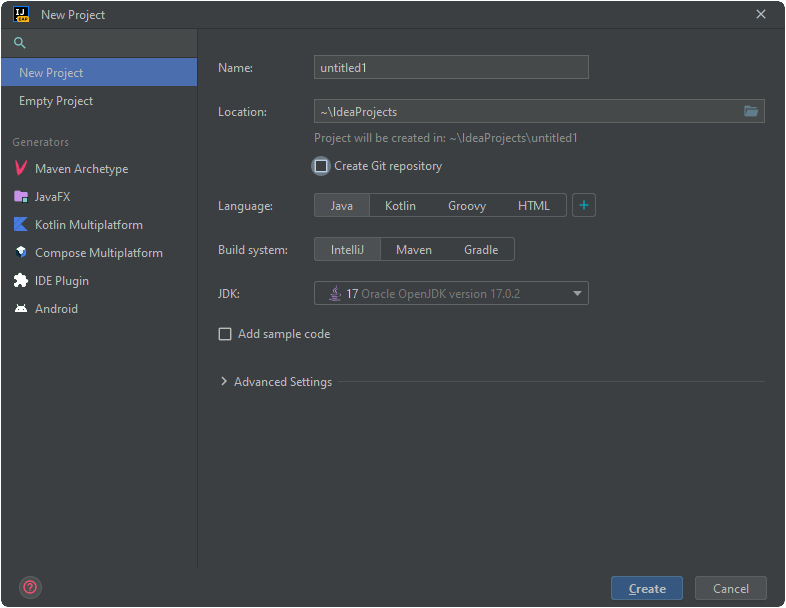Choose Kotlin Multiplatform generator label
786x608 pixels.
tap(89, 225)
